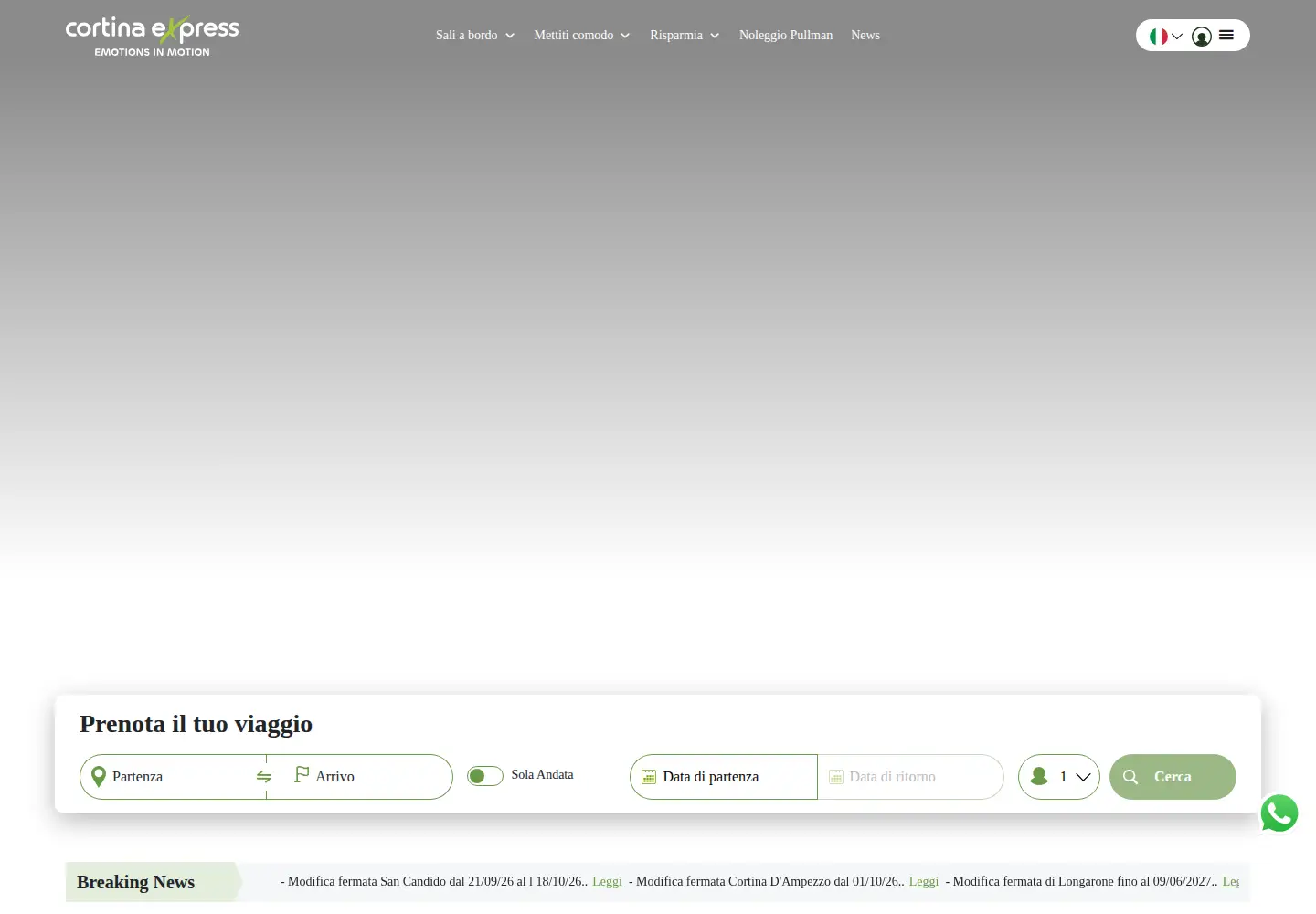
Task: Click the calendar icon for Data di ritorno
Action: click(x=835, y=777)
